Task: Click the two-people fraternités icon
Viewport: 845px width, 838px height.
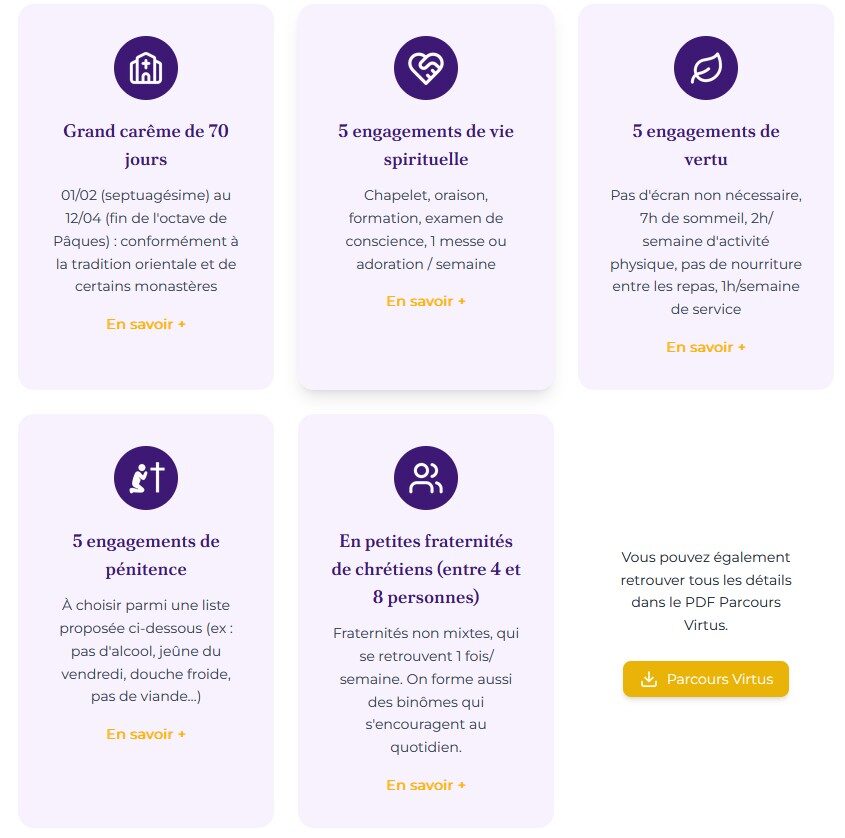Action: 426,479
